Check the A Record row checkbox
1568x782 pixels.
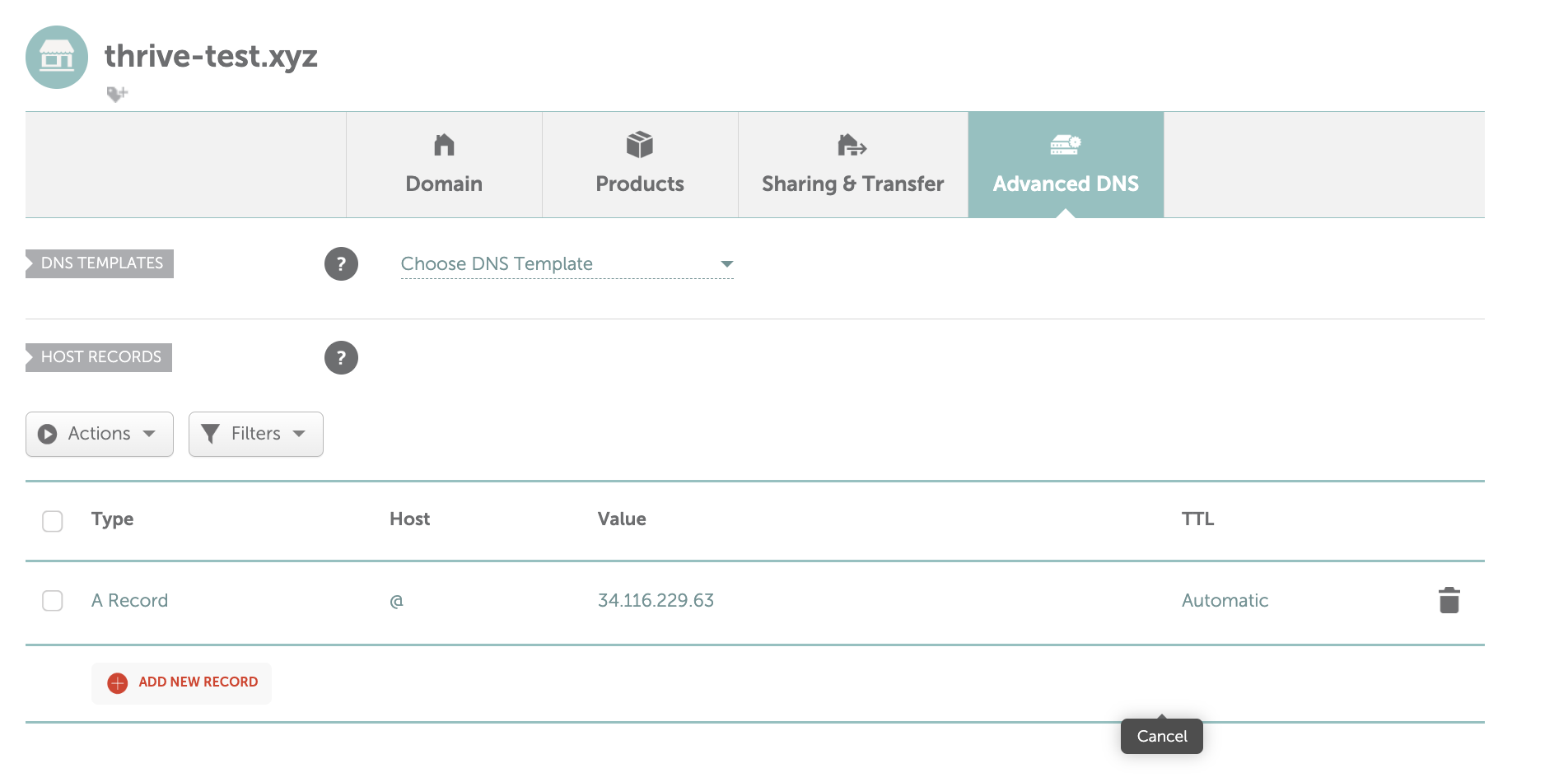click(x=52, y=601)
